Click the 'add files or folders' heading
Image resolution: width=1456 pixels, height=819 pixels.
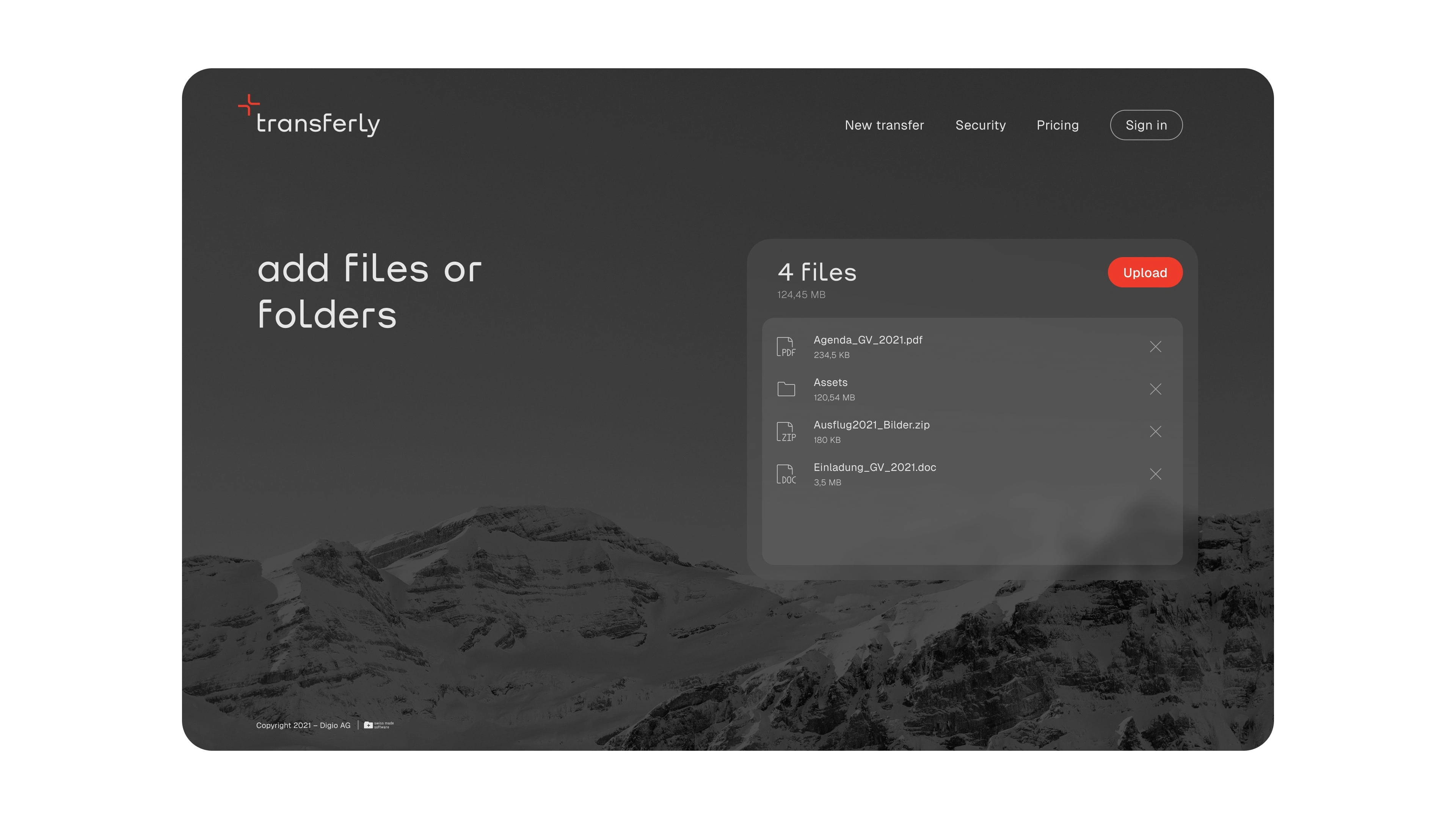[x=370, y=290]
